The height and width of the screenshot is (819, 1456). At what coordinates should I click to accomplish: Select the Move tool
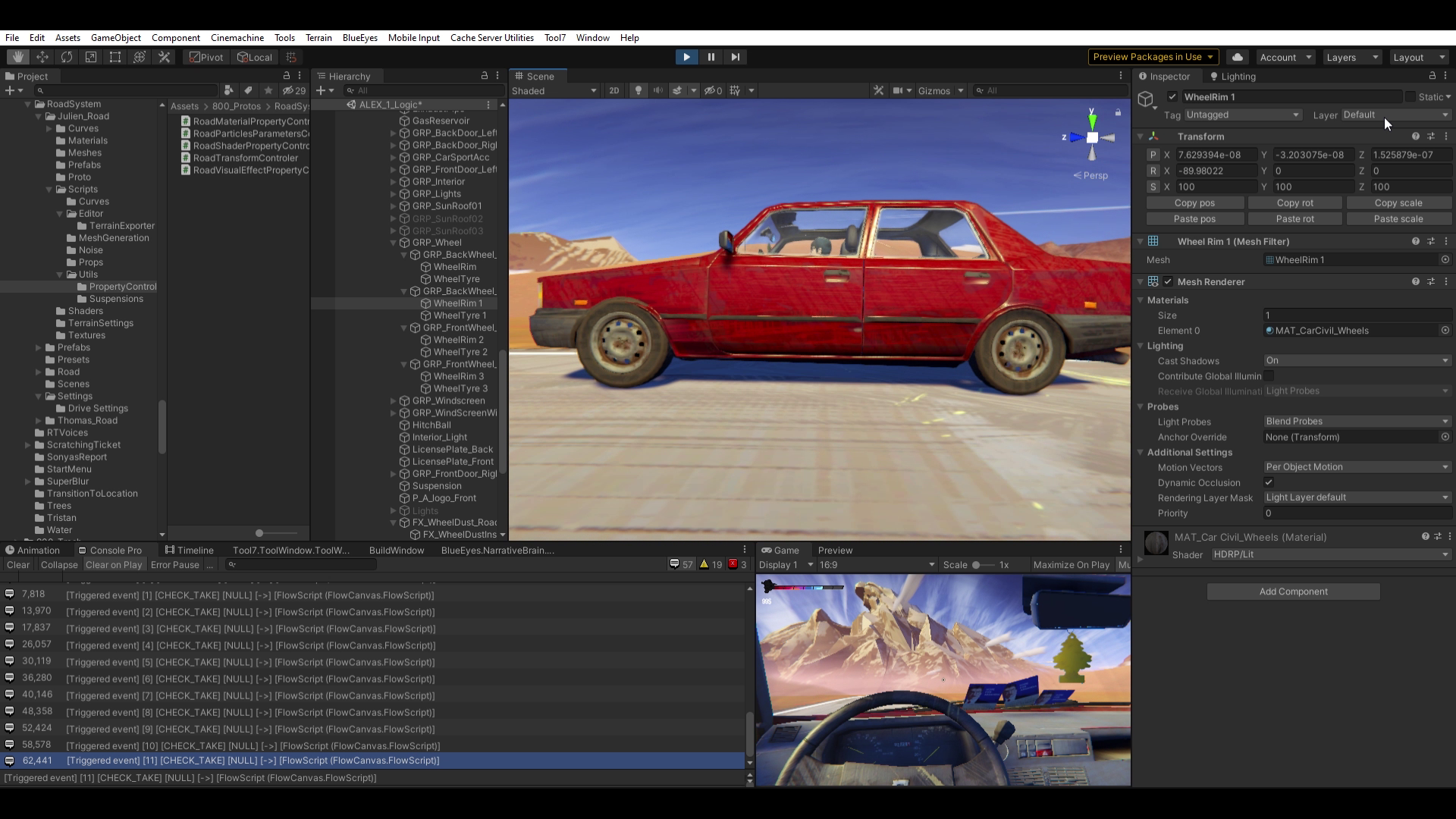coord(42,57)
